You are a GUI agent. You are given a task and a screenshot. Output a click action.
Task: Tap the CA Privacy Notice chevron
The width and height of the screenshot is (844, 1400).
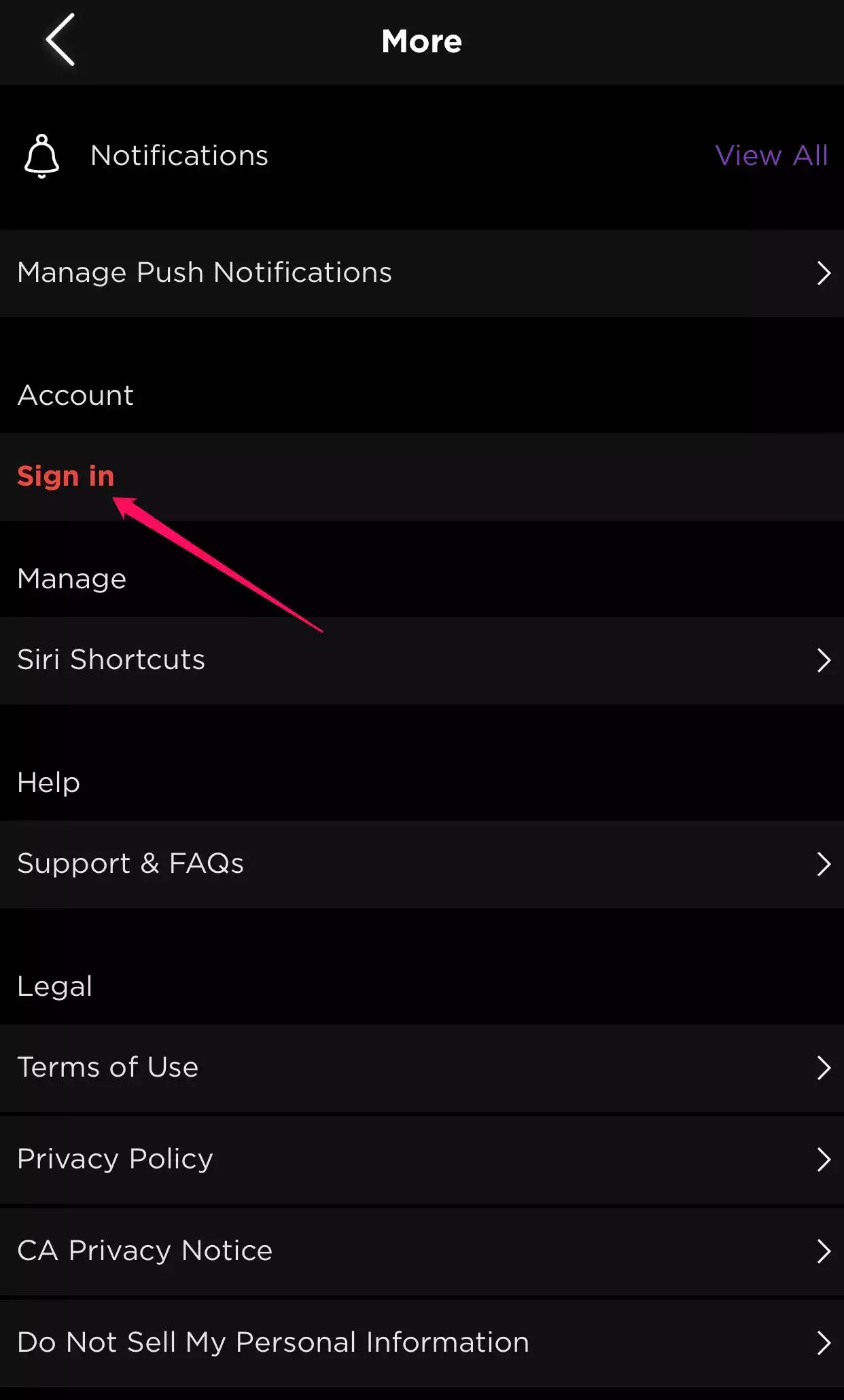[824, 1251]
